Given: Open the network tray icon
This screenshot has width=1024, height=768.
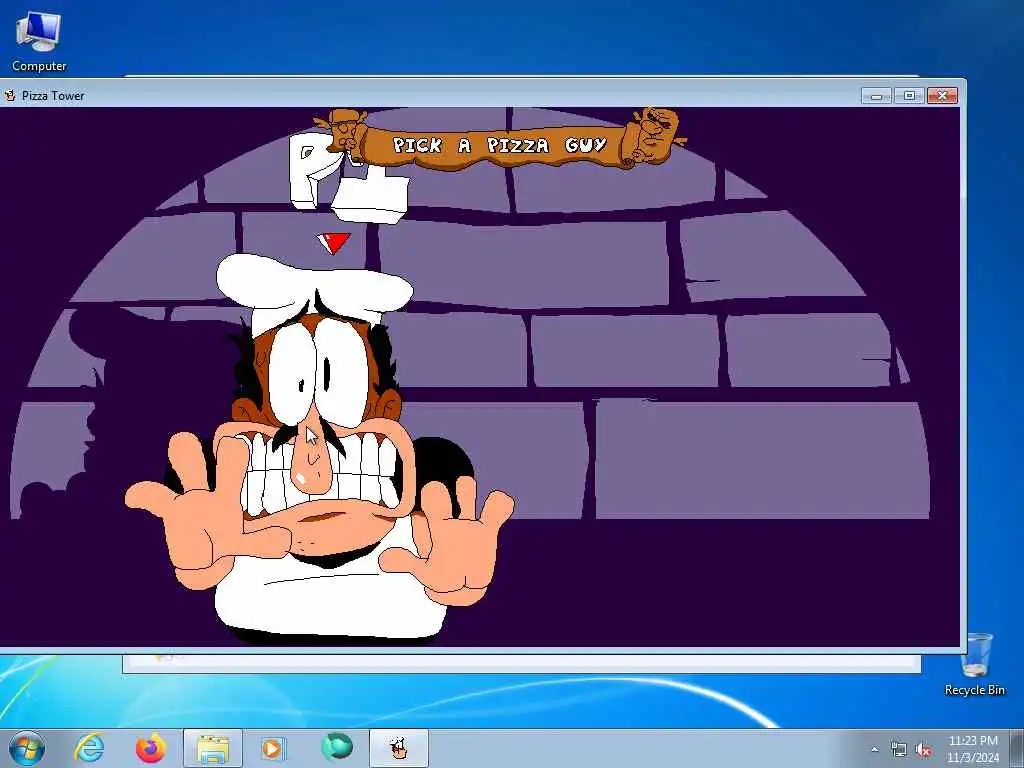Looking at the screenshot, I should pos(899,749).
